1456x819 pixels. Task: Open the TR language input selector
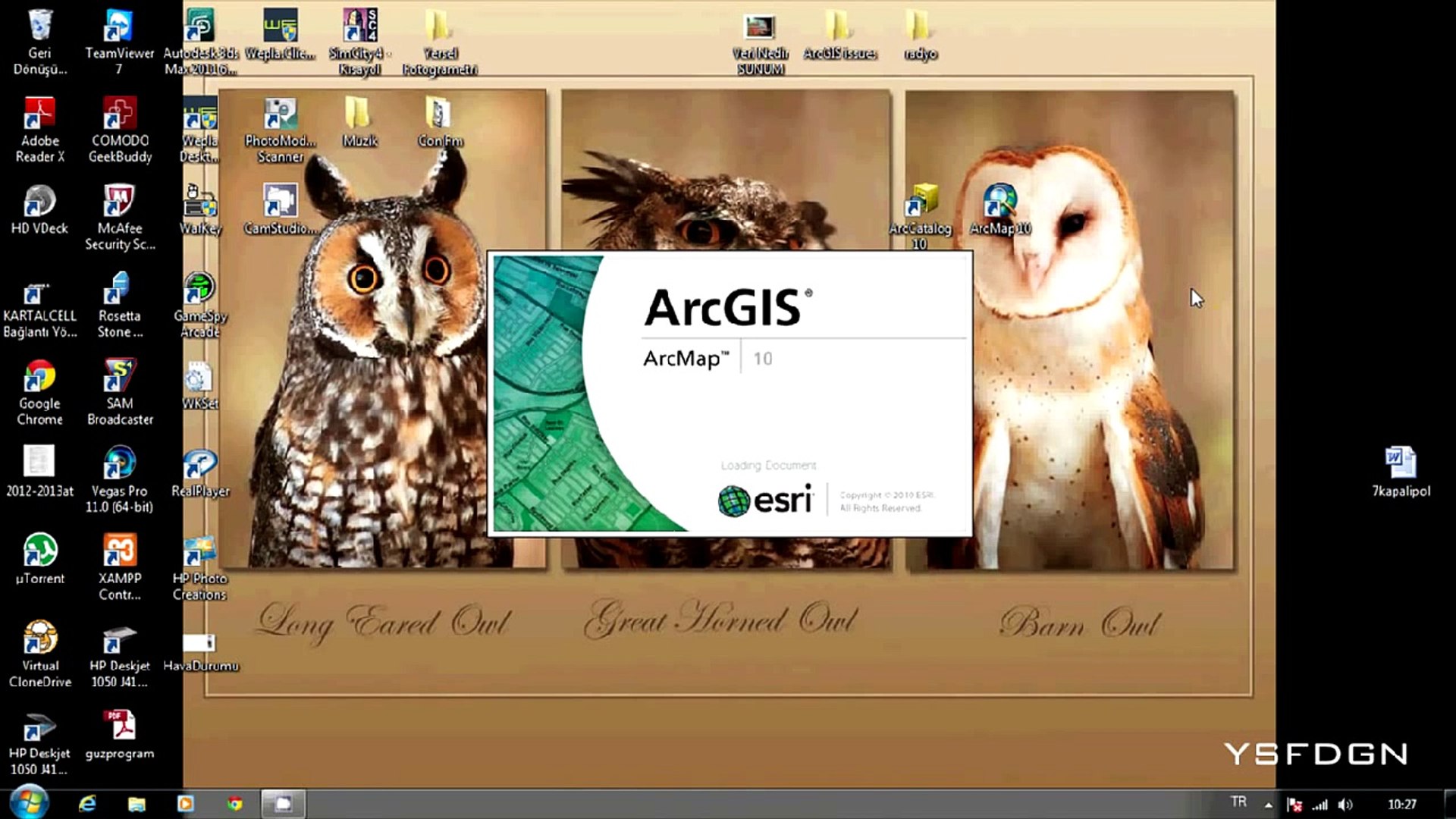(x=1238, y=802)
